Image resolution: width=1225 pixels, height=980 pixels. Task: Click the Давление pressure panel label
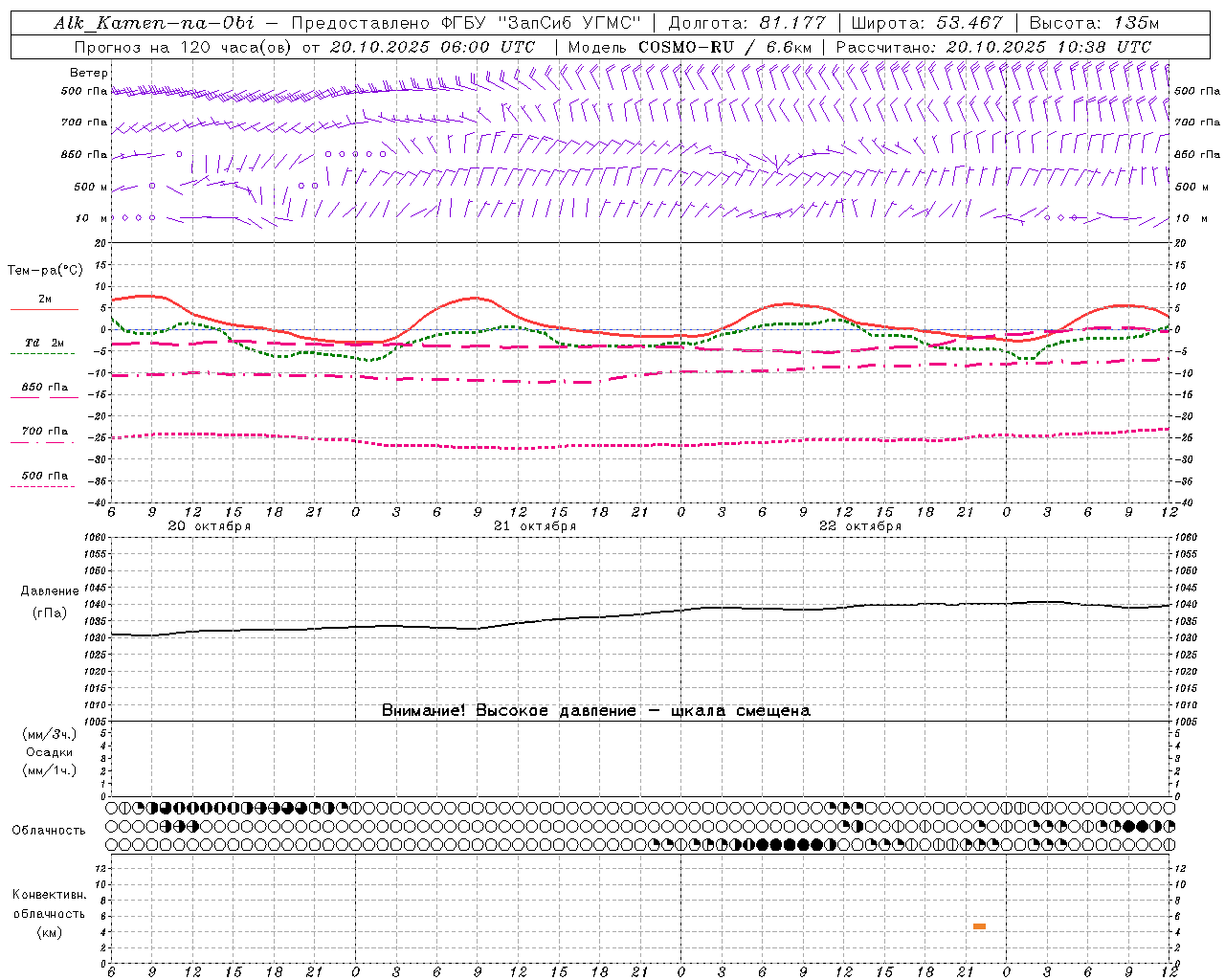tap(50, 591)
